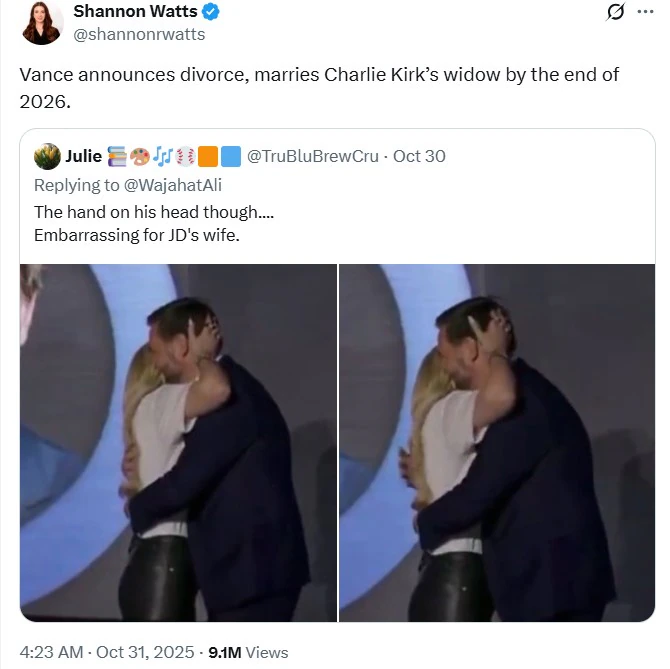
Task: Open the @TruBluBrewCru handle
Action: (314, 157)
